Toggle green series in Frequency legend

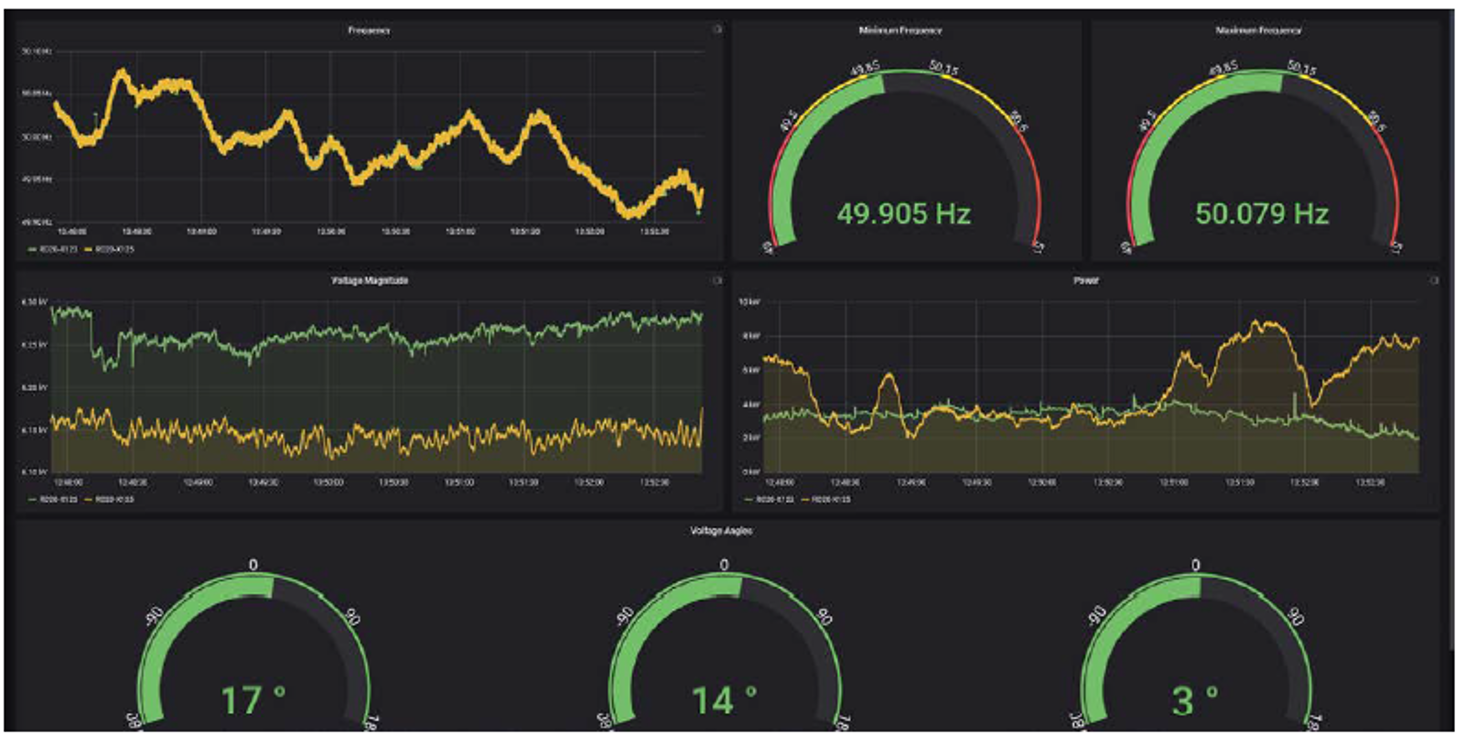(x=53, y=249)
